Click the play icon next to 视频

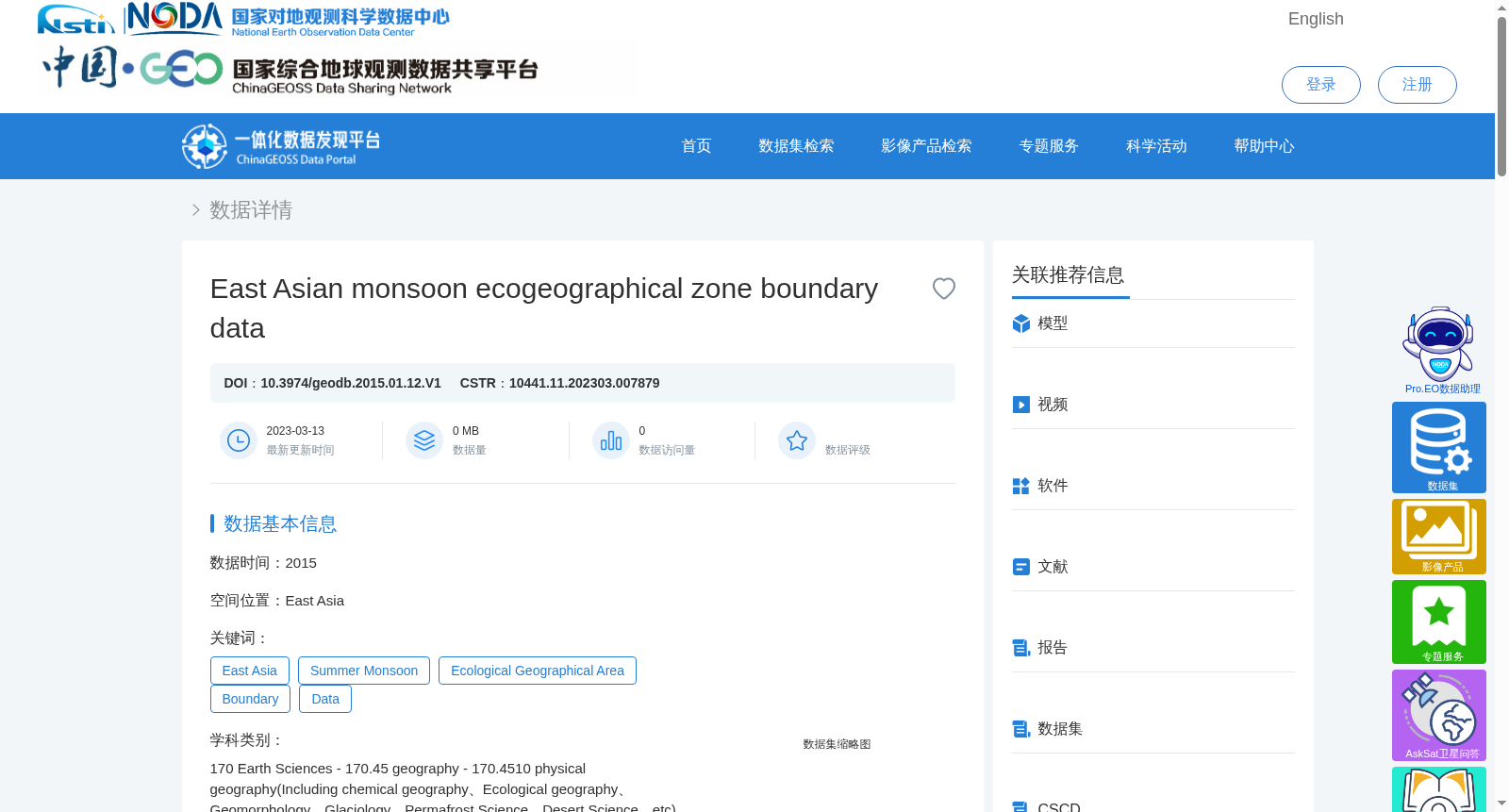pyautogui.click(x=1020, y=405)
